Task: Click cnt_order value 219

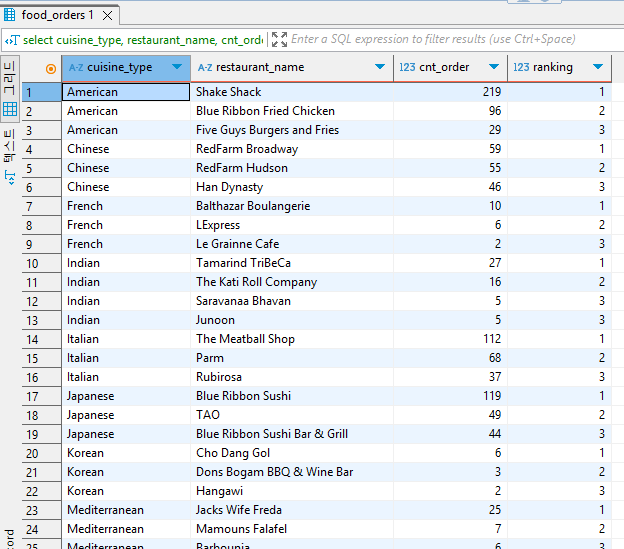Action: pyautogui.click(x=450, y=92)
